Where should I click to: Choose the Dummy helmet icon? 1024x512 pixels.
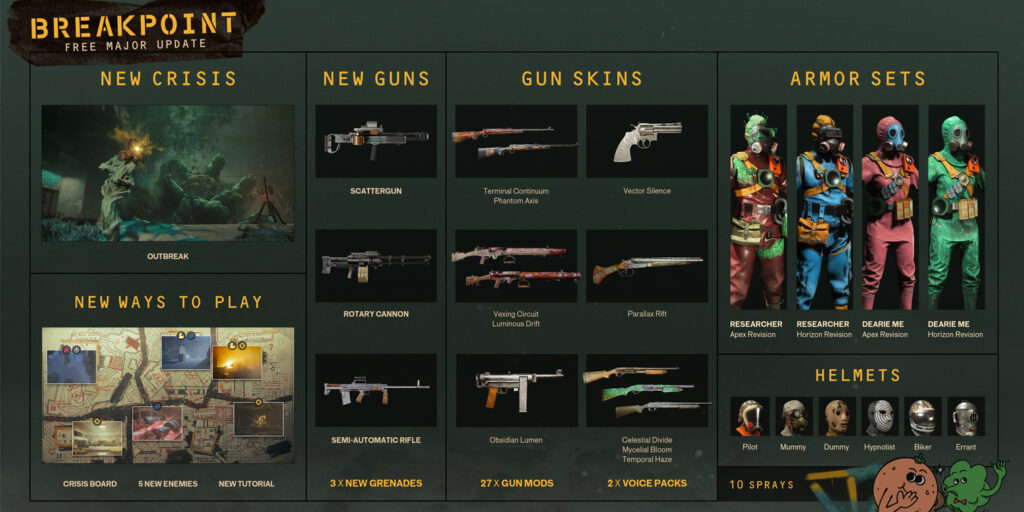(x=836, y=417)
